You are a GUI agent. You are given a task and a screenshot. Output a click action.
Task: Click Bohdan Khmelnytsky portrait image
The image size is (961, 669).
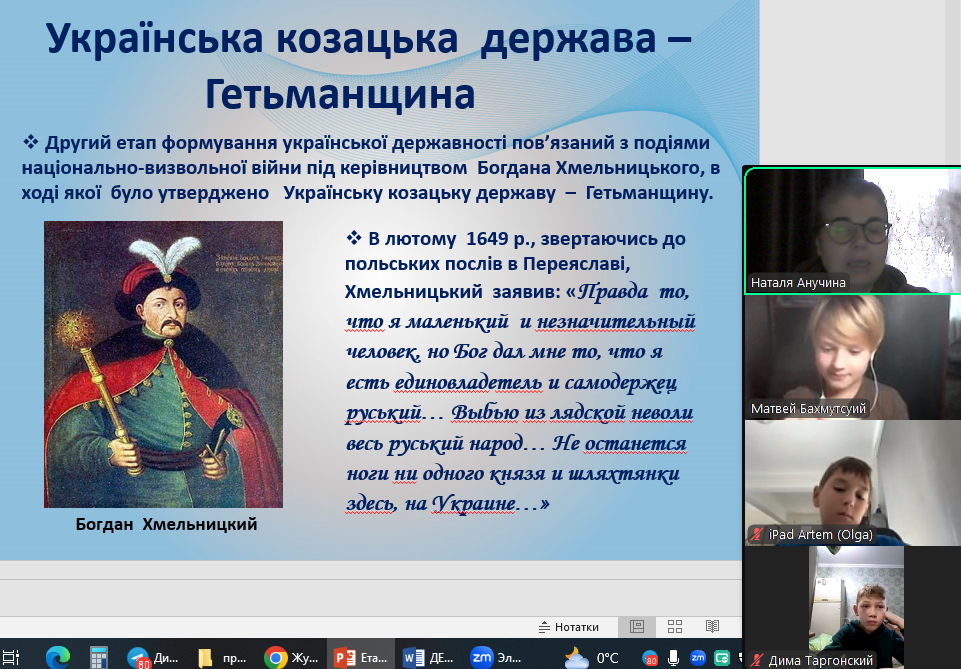pyautogui.click(x=163, y=365)
